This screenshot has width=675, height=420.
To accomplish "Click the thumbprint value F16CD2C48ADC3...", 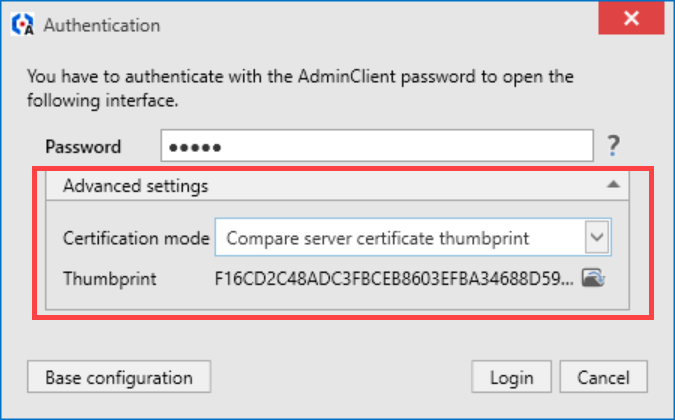I will (394, 279).
